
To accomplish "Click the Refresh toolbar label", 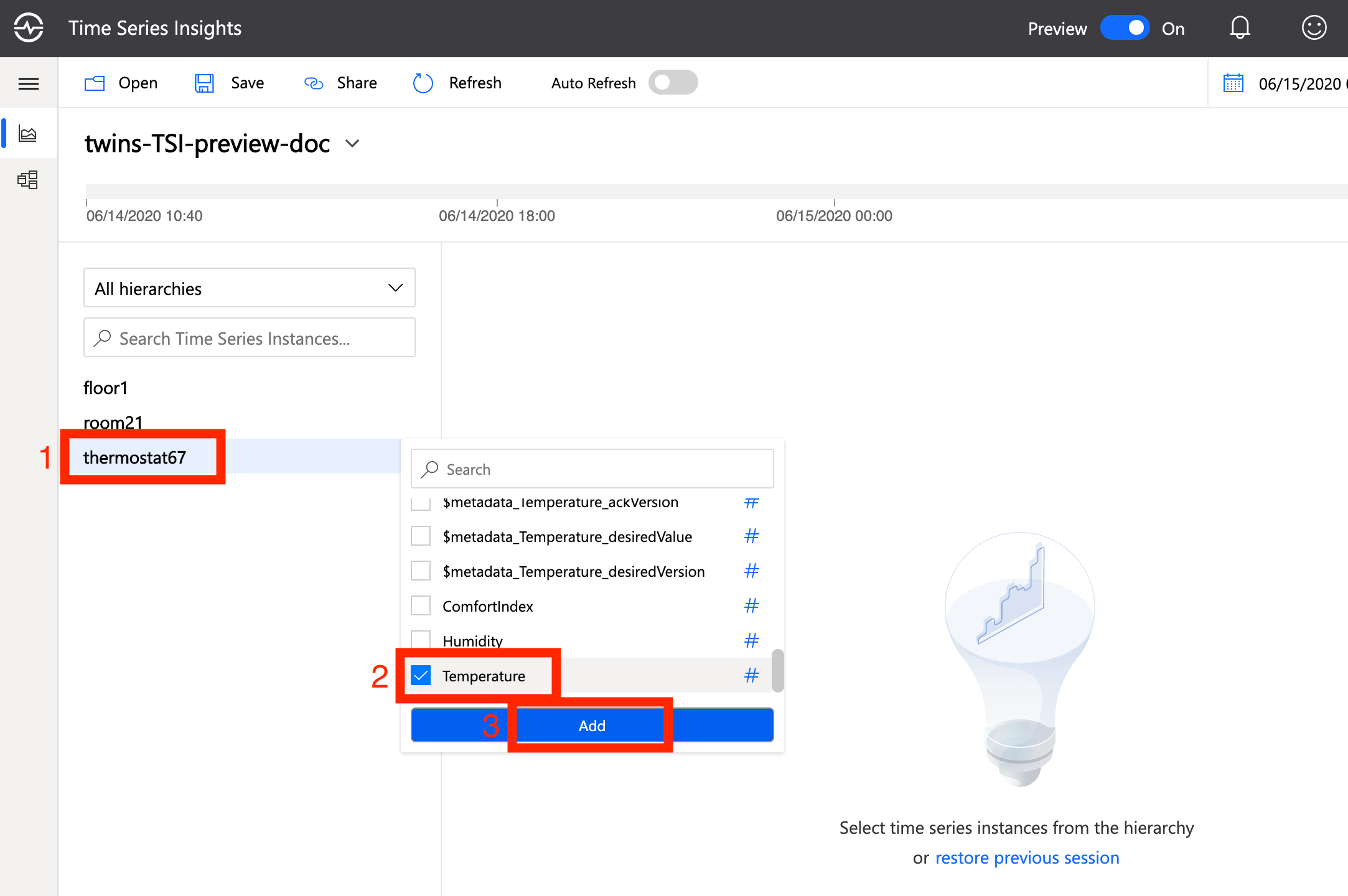I will [475, 83].
